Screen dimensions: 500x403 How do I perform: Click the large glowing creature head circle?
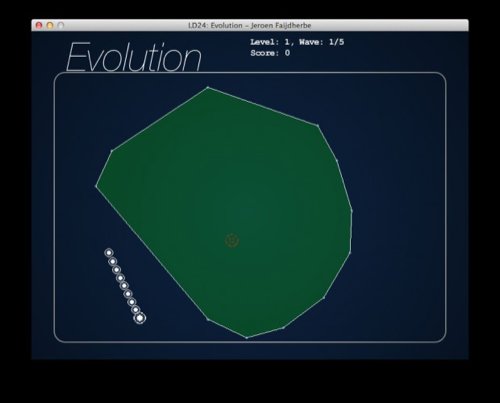[x=140, y=318]
